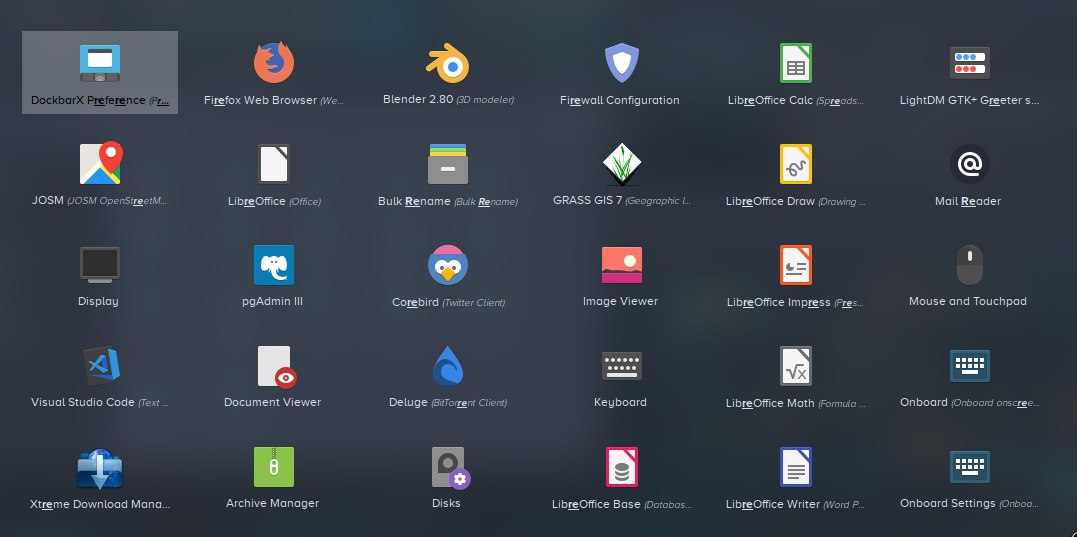Screen dimensions: 1077x537
Task: Open GRASS GIS 7 icon
Action: click(622, 164)
